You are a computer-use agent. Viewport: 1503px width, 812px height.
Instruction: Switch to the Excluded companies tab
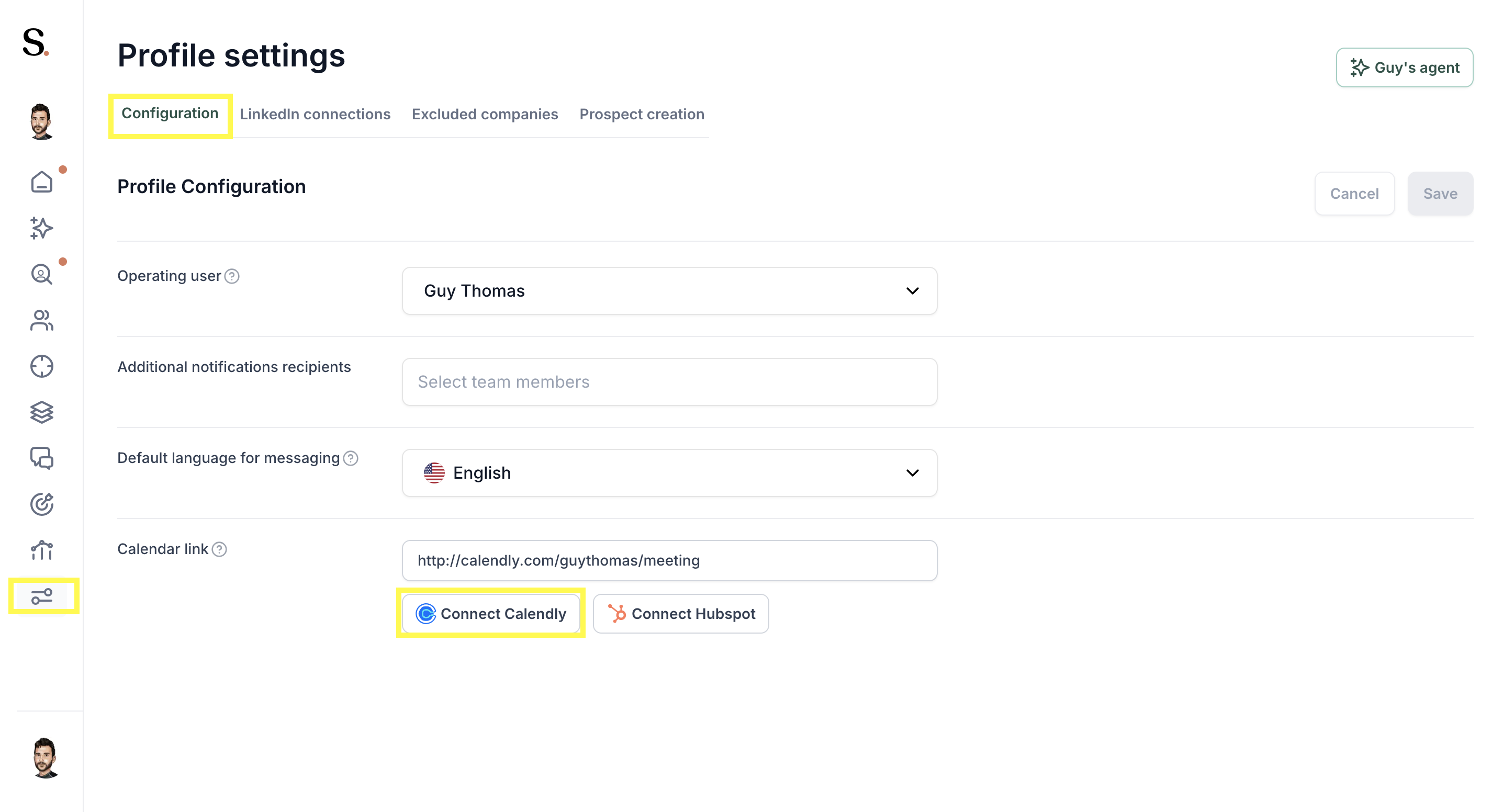click(485, 115)
